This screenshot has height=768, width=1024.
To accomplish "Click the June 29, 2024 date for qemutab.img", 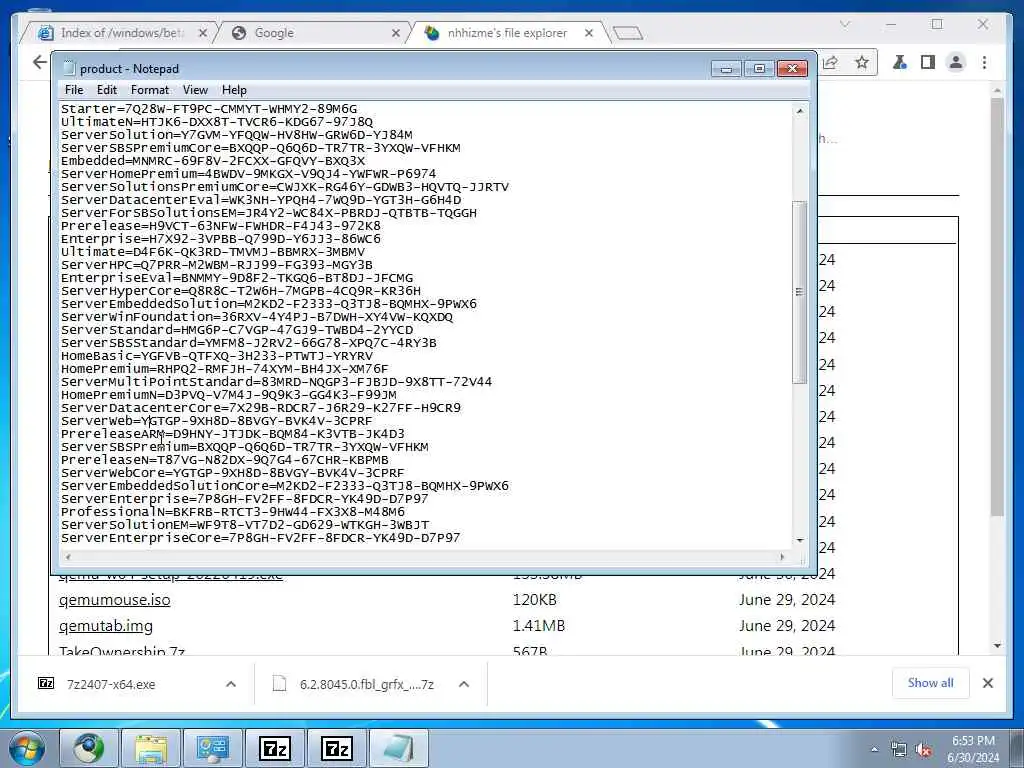I will 787,626.
